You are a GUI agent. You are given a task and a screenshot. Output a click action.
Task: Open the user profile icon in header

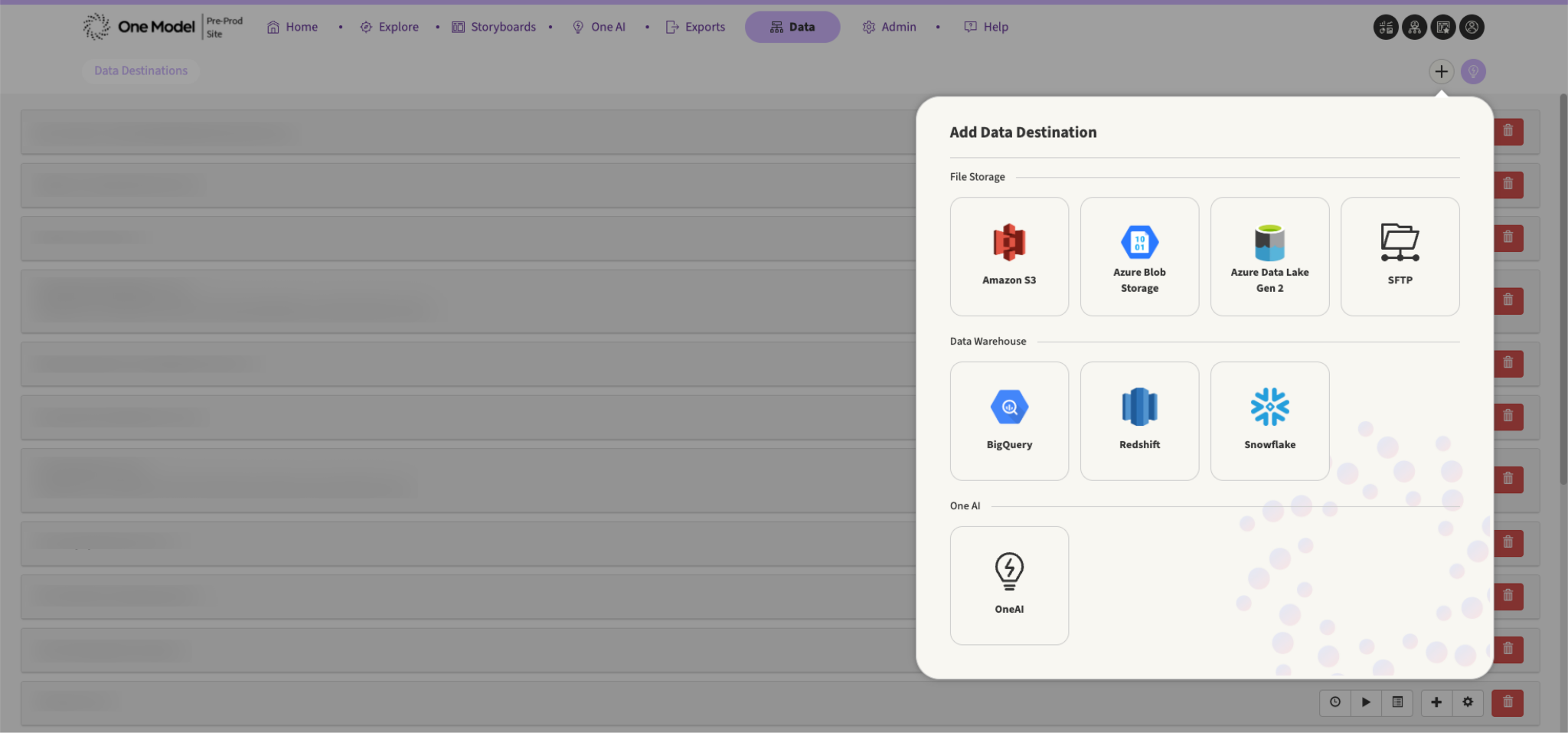pos(1472,27)
